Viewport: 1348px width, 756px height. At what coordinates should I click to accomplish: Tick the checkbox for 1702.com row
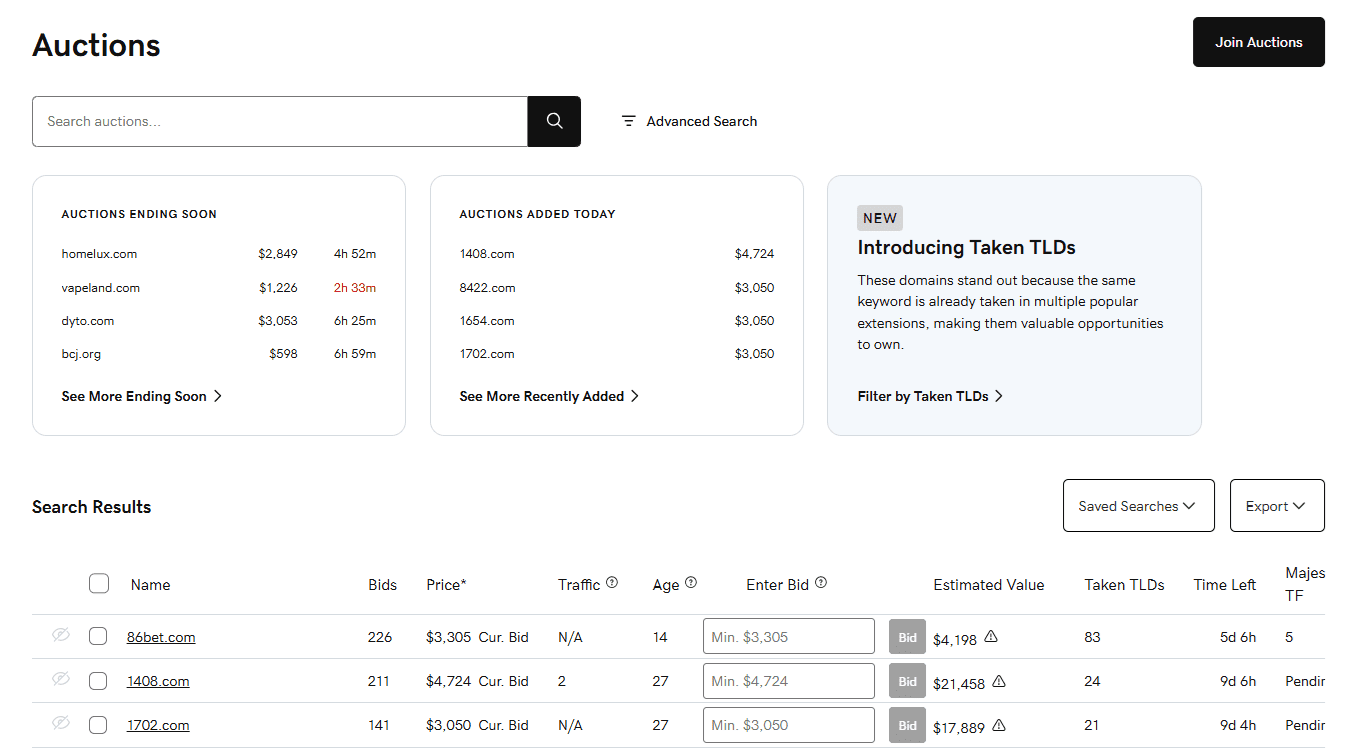(x=98, y=725)
